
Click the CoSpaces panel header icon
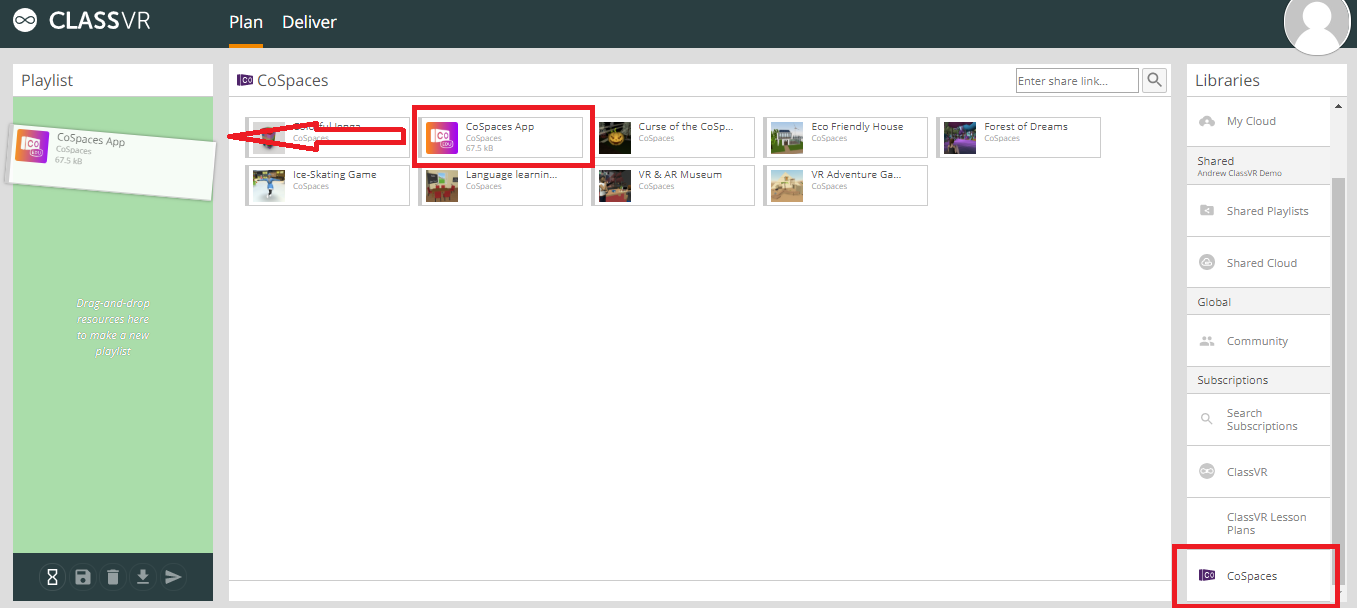coord(245,80)
